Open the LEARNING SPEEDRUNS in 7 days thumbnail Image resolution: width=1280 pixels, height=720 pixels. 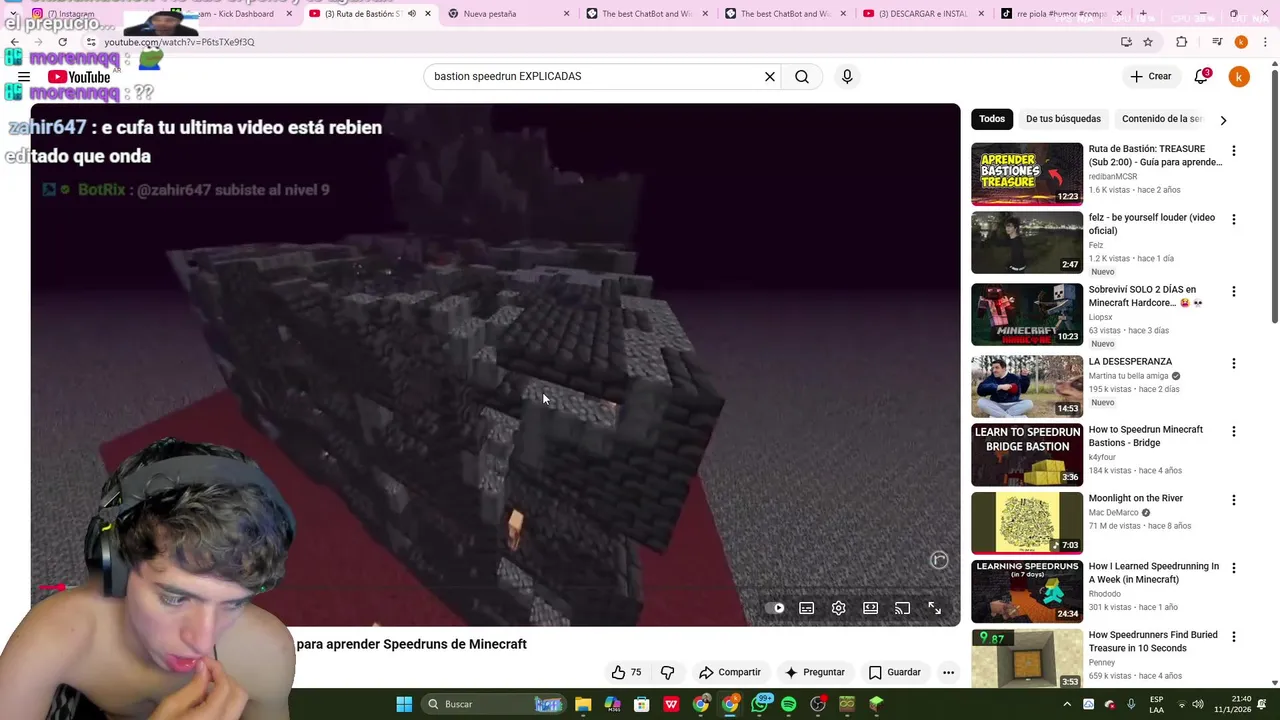[x=1027, y=591]
